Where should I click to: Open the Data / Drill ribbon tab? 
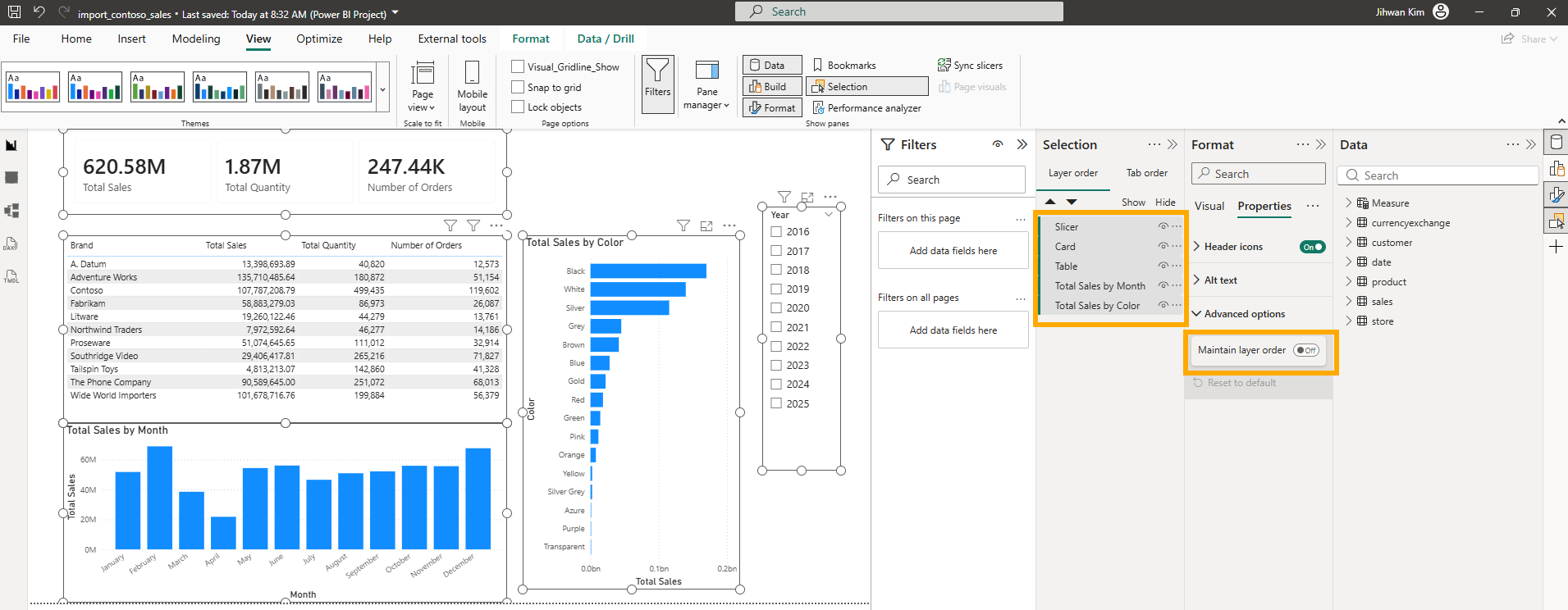click(x=606, y=39)
